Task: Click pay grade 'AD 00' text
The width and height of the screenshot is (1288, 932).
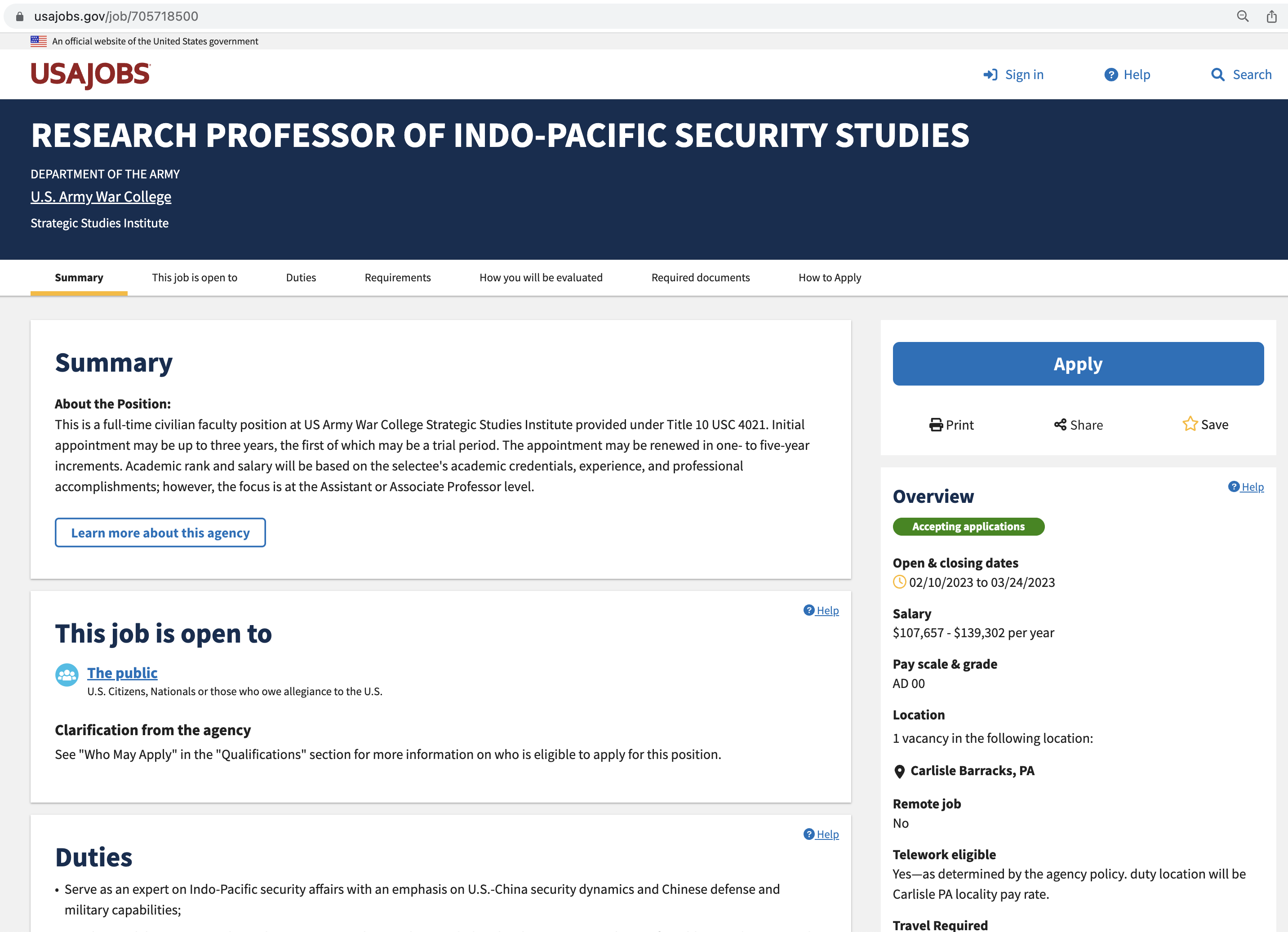Action: point(909,684)
